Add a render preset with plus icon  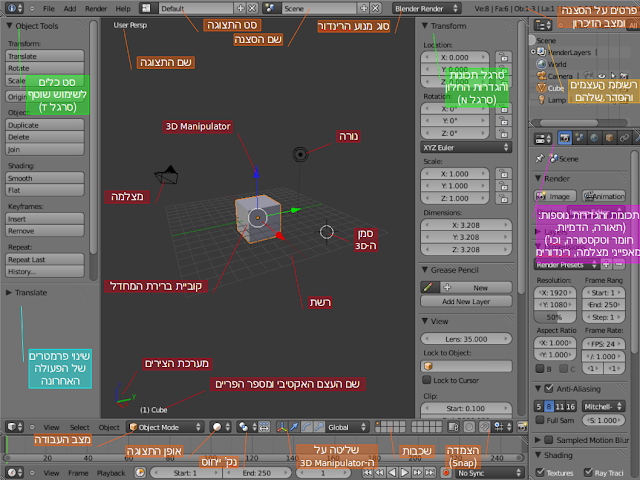coord(606,264)
